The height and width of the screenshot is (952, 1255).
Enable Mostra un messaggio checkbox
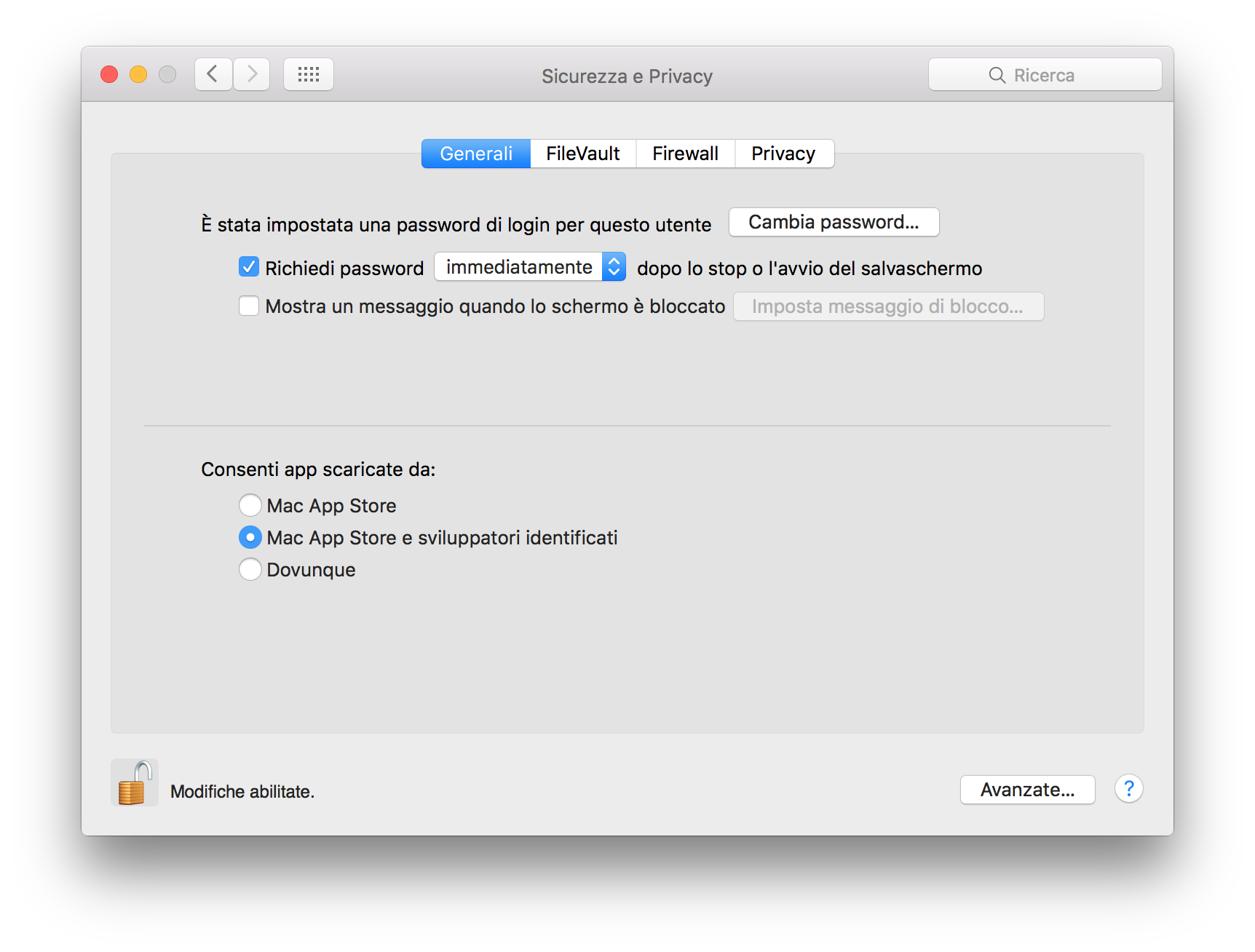coord(249,306)
